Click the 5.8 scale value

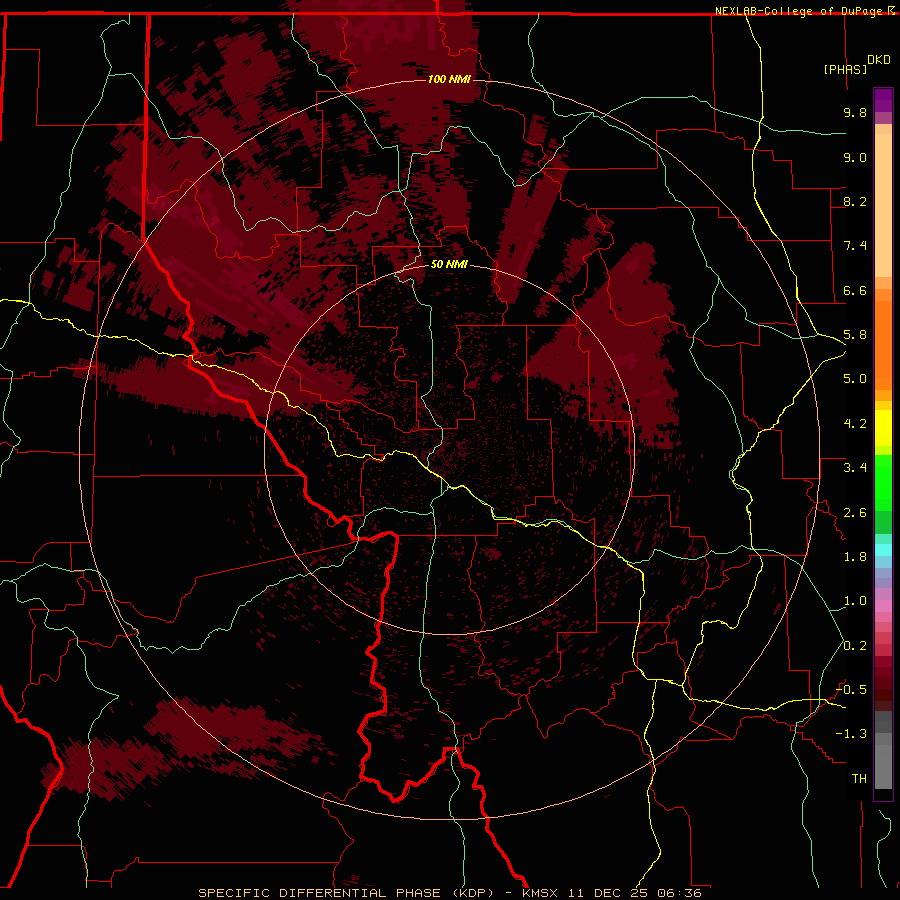[855, 335]
